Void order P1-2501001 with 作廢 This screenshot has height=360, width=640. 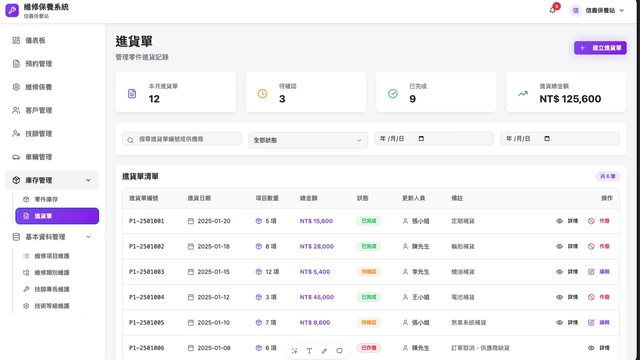599,221
